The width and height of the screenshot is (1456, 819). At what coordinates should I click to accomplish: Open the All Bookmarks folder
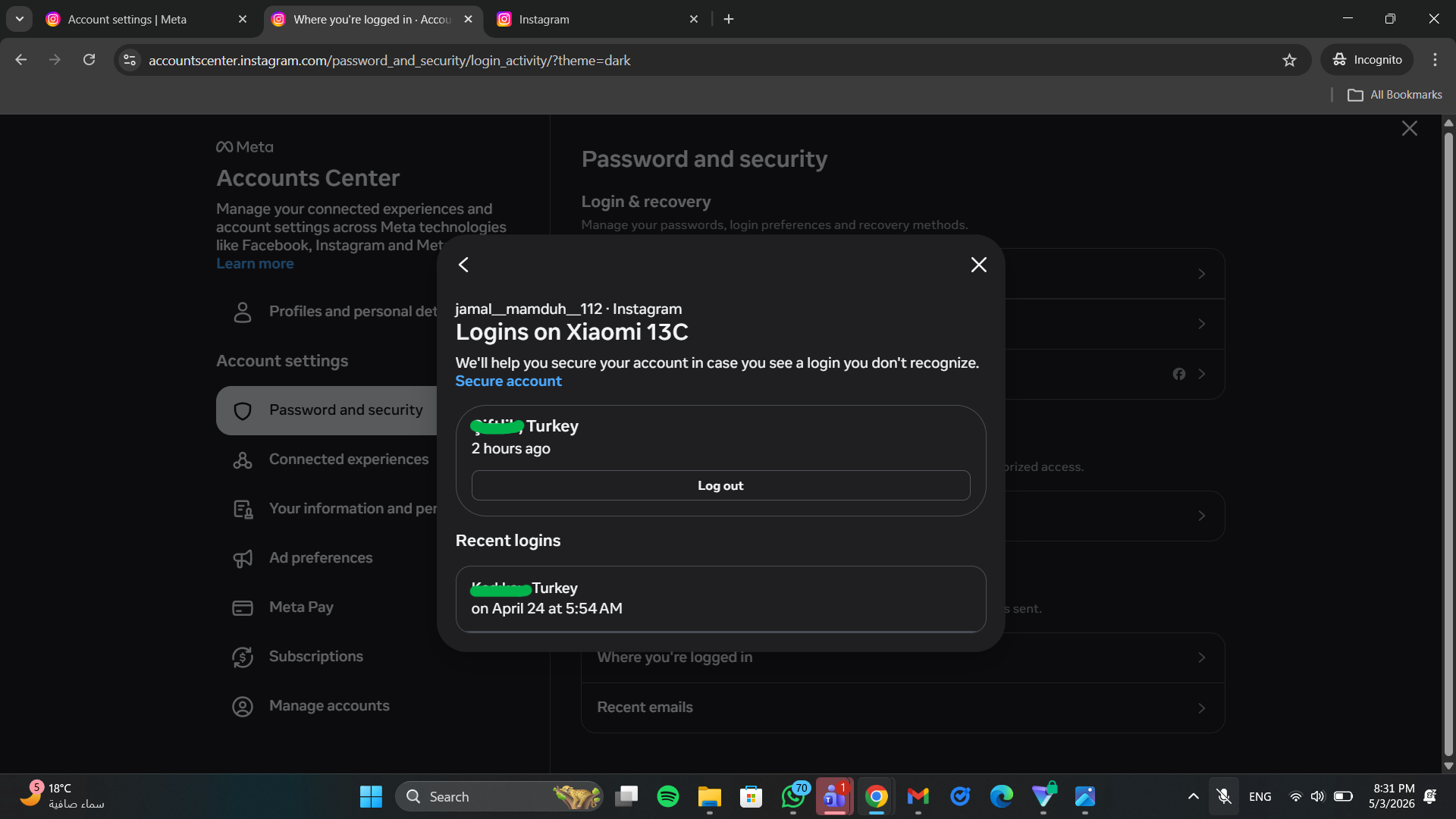[x=1395, y=95]
